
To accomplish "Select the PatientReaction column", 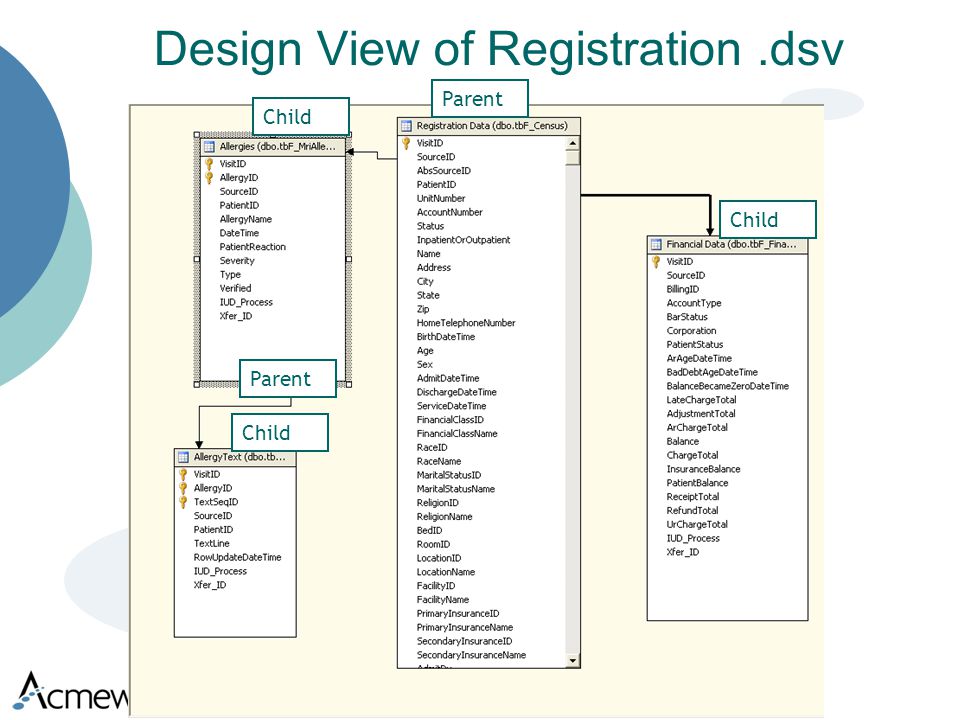I will pos(252,247).
